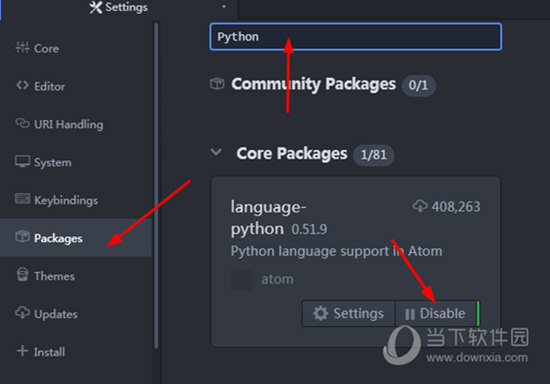Click the System monitor icon
The width and height of the screenshot is (550, 384).
click(x=22, y=161)
